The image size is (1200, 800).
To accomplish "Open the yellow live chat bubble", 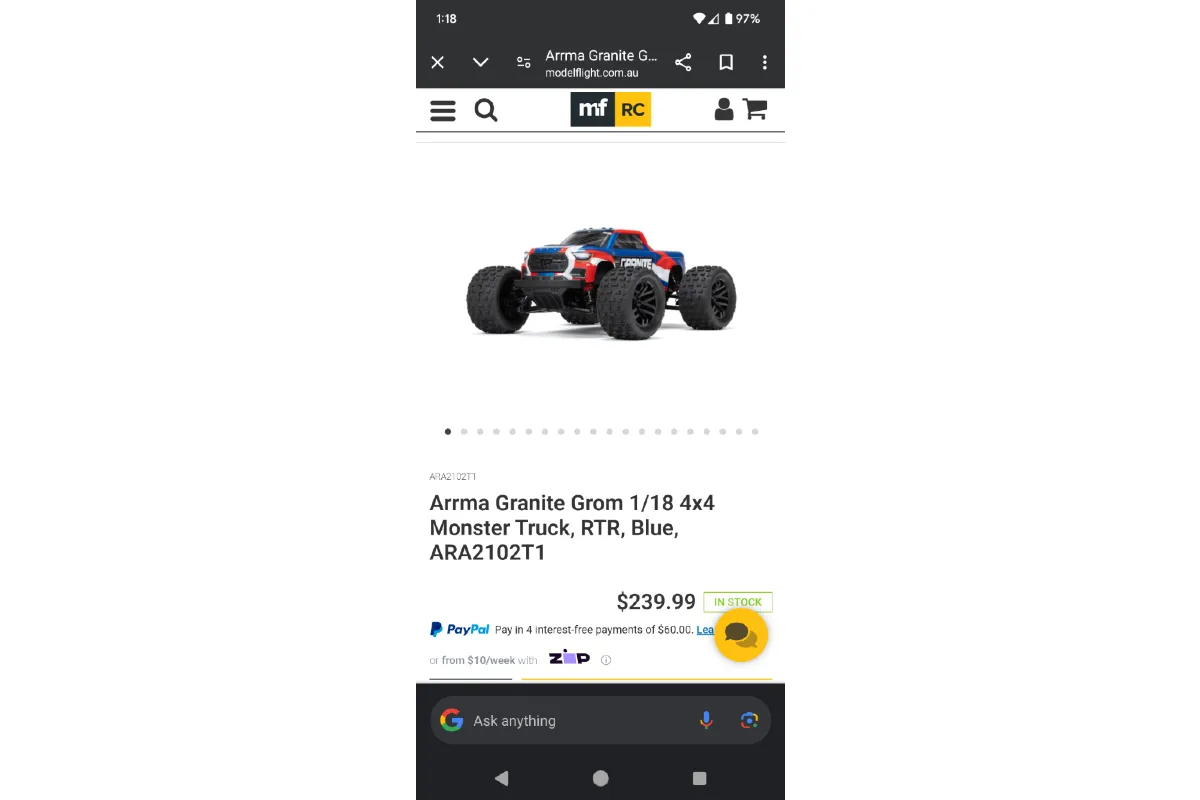I will tap(741, 635).
